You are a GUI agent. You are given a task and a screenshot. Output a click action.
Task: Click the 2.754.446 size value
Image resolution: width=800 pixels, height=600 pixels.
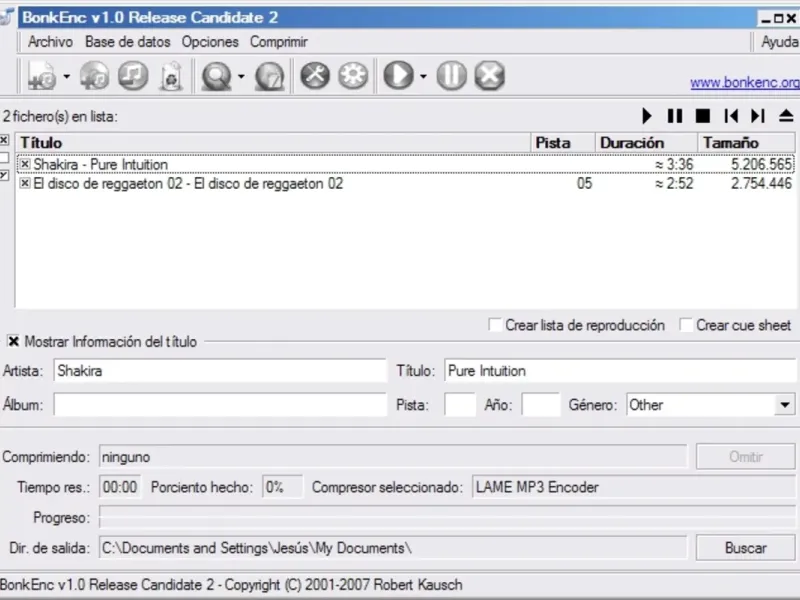[x=761, y=184]
